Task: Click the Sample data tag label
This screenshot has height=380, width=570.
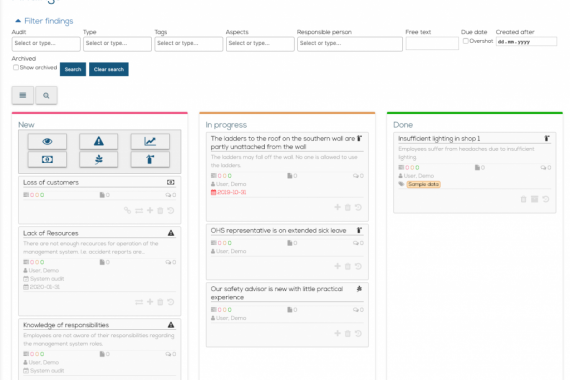Action: 424,184
